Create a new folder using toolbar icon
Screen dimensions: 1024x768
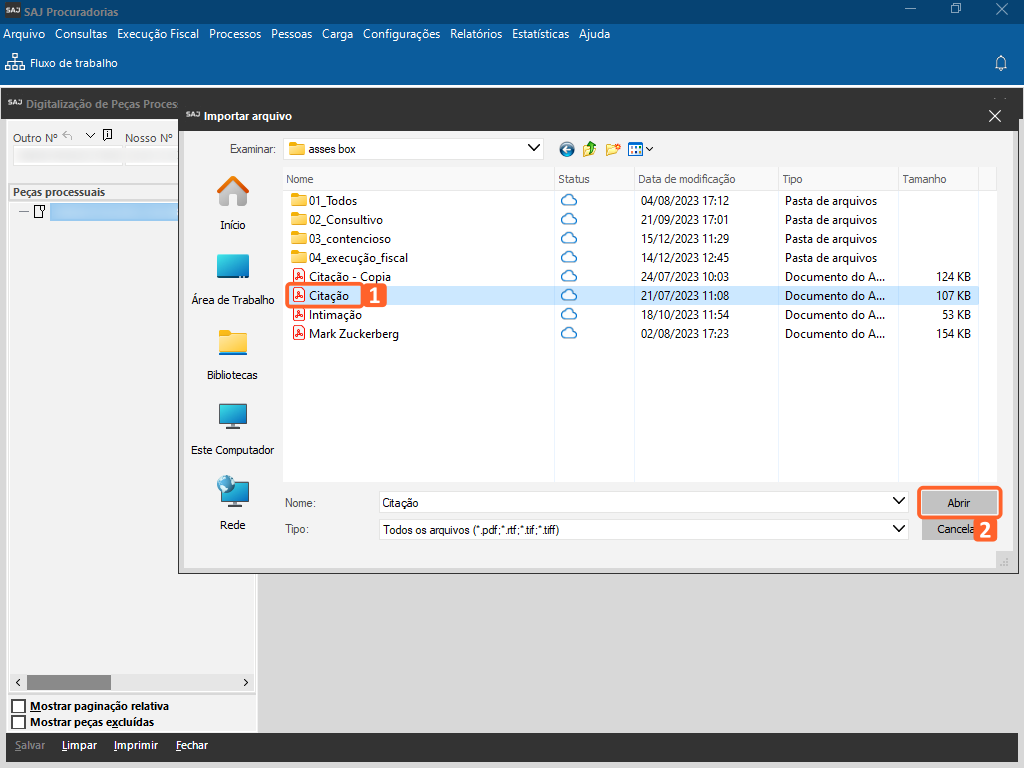[613, 149]
